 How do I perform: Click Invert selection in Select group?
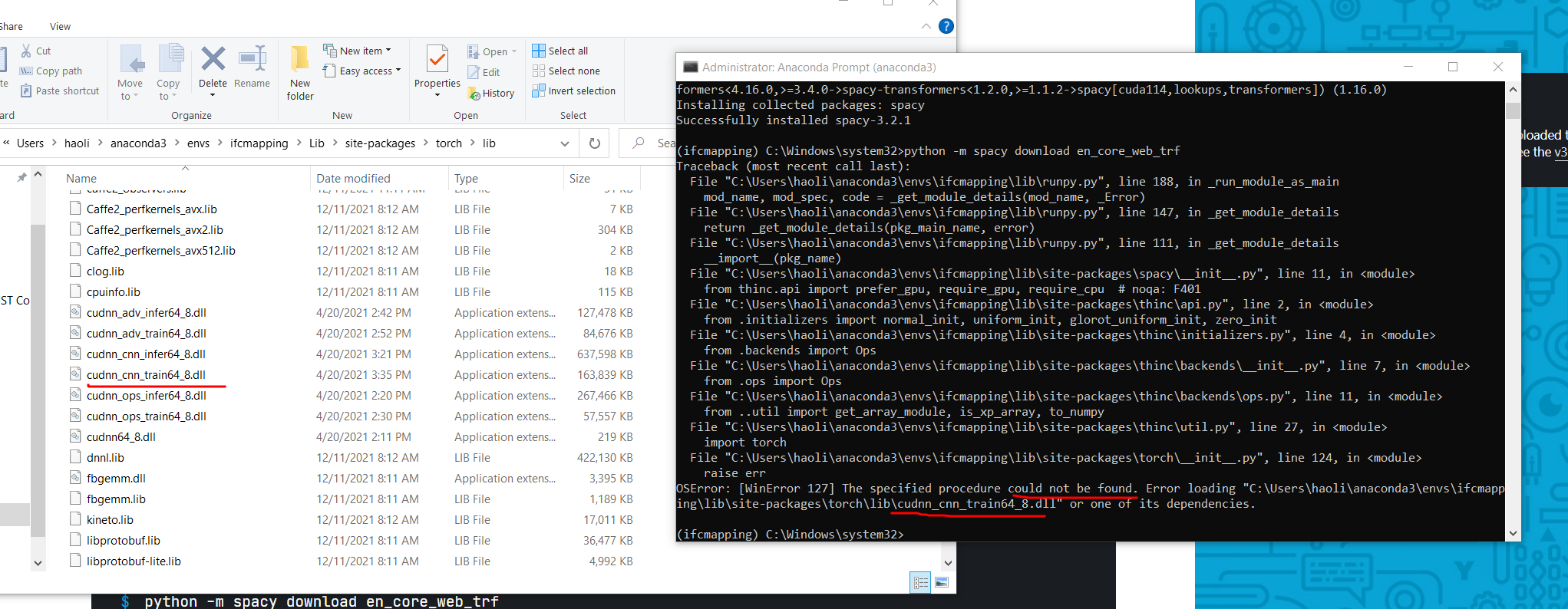point(573,91)
